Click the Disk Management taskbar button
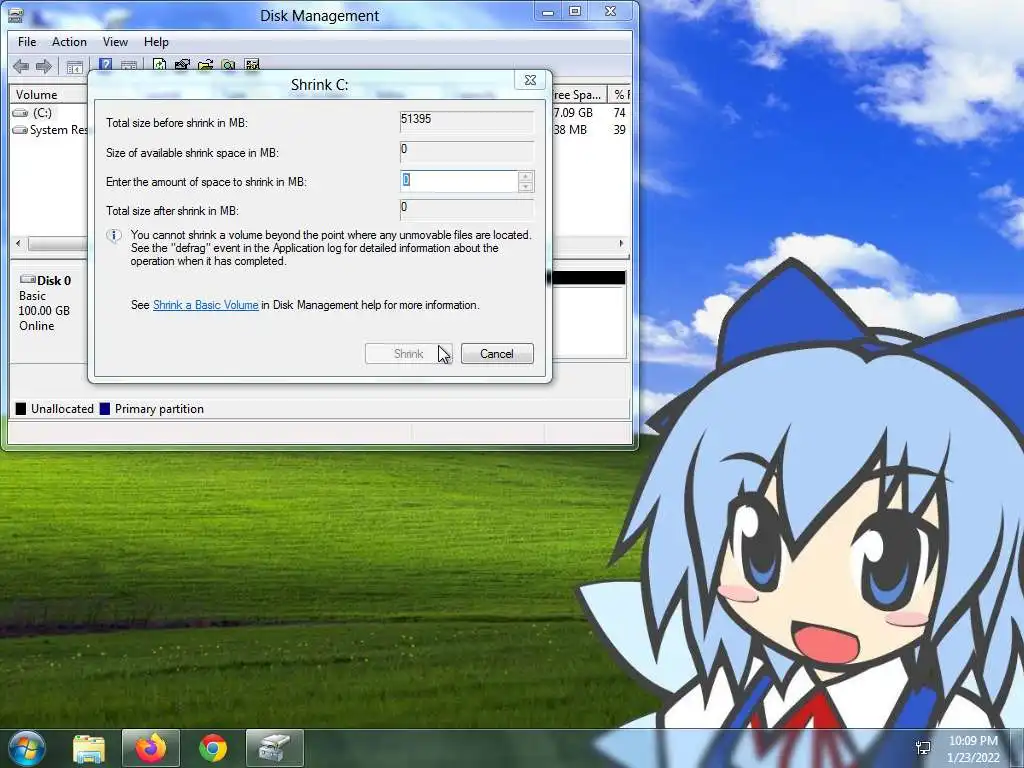1024x768 pixels. (x=275, y=748)
